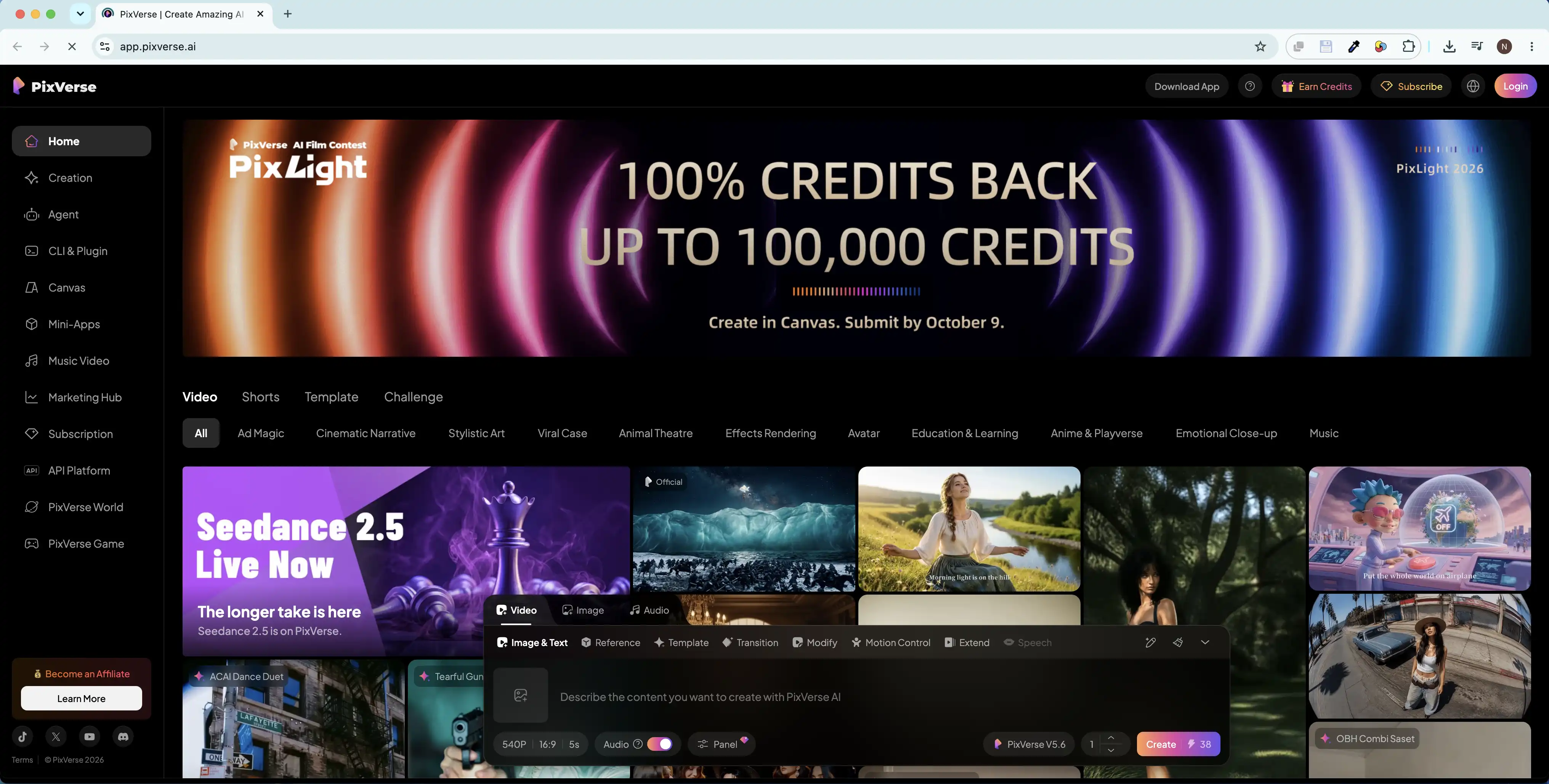Decrease generation count with down arrow
1549x784 pixels.
[x=1111, y=750]
